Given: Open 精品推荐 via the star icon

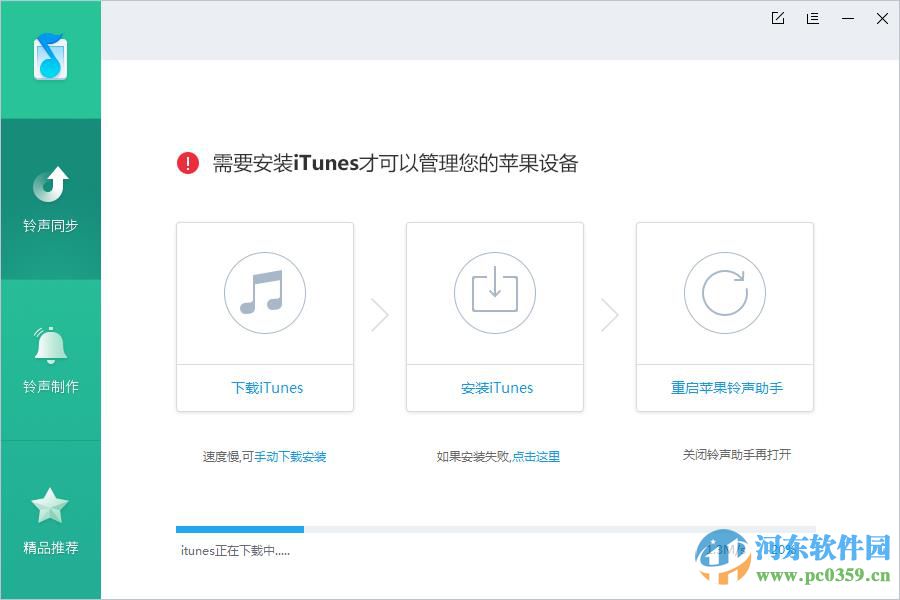Looking at the screenshot, I should [x=50, y=505].
